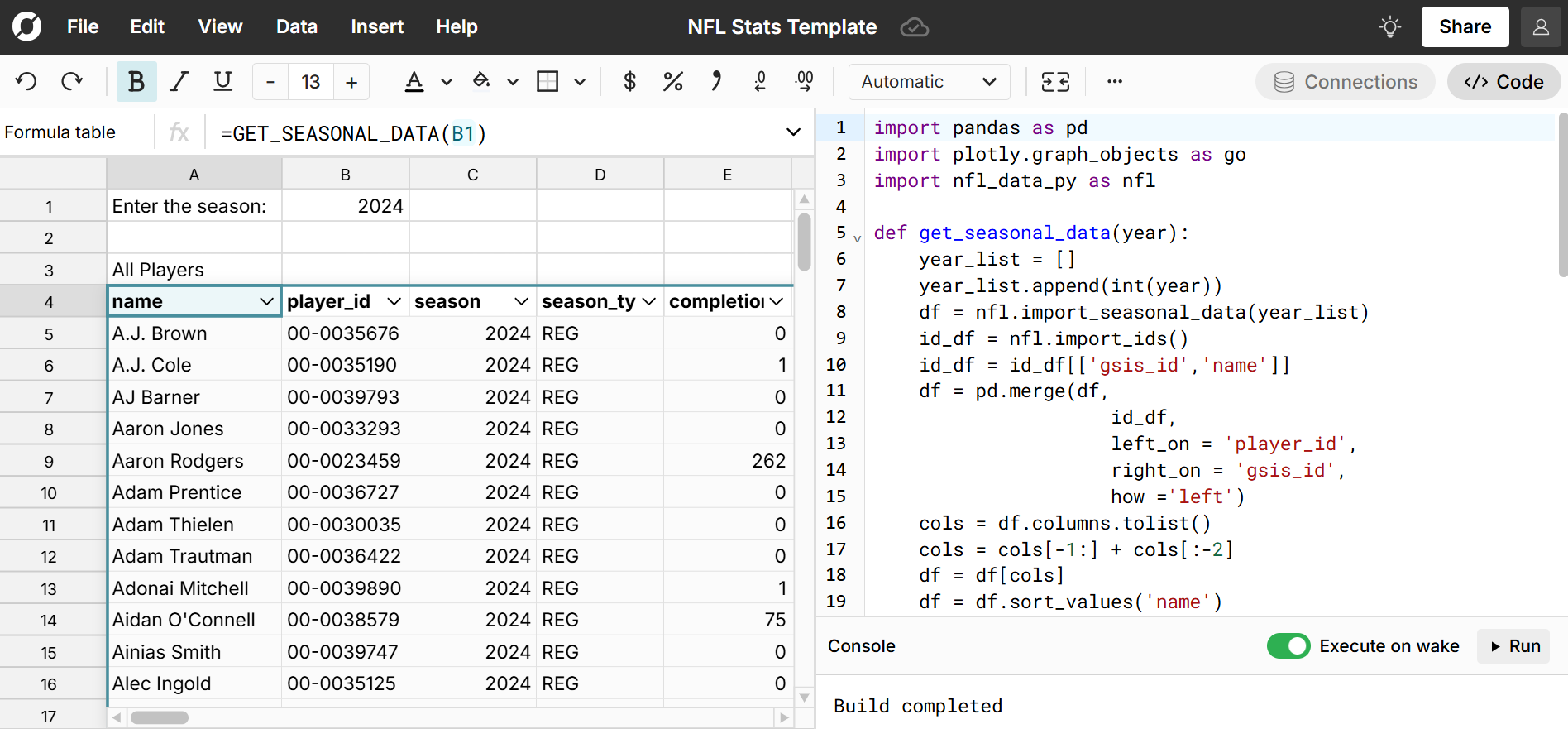The image size is (1568, 729).
Task: Click the text color button
Action: [x=414, y=81]
